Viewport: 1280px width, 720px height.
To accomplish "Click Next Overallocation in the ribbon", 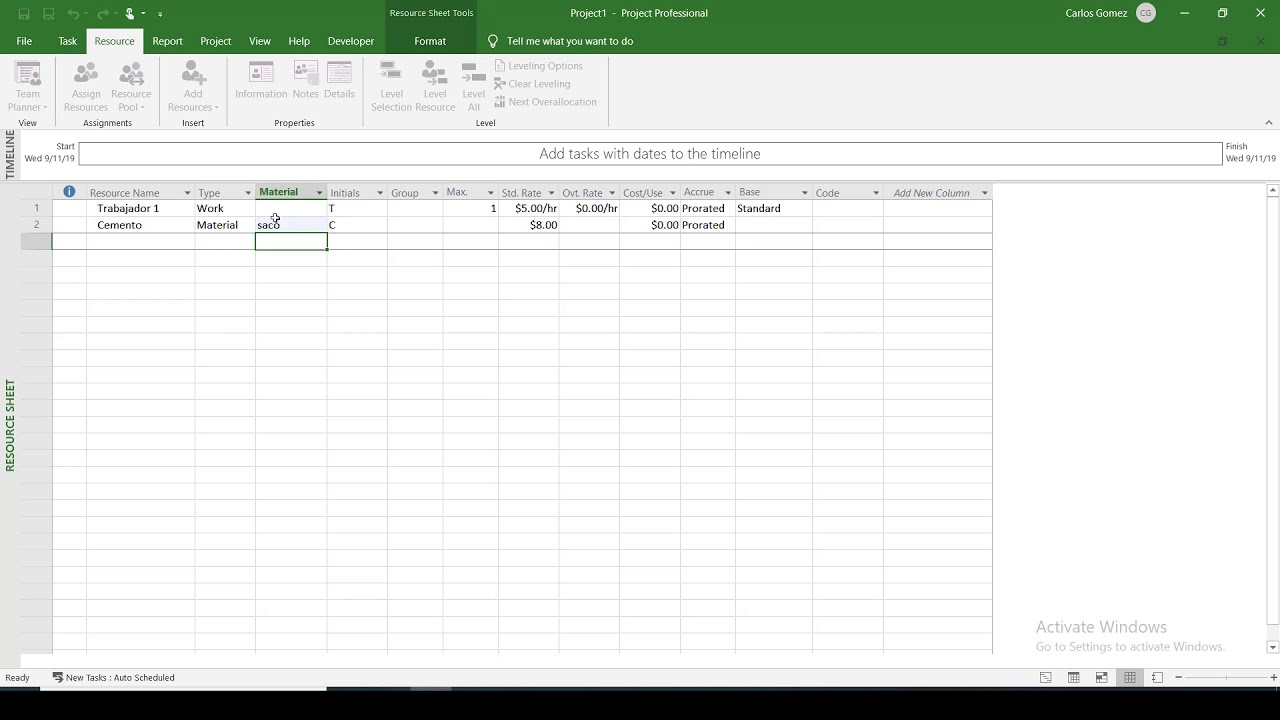I will pos(545,102).
